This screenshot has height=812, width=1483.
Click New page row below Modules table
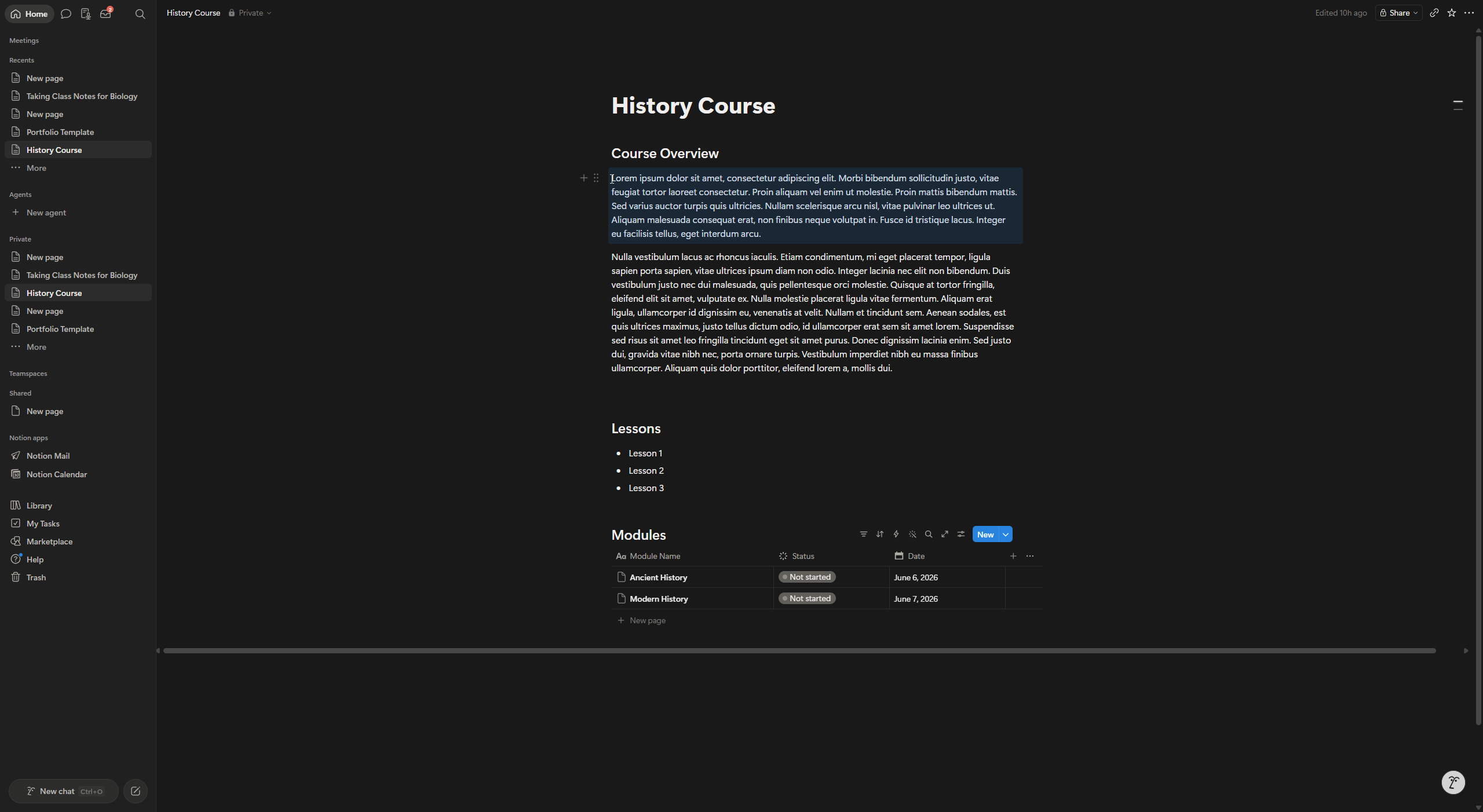827,620
